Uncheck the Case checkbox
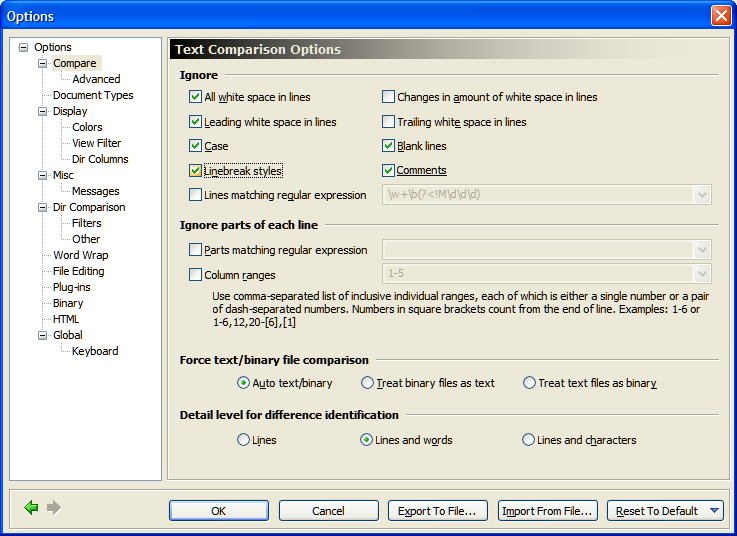Viewport: 737px width, 536px height. tap(196, 146)
